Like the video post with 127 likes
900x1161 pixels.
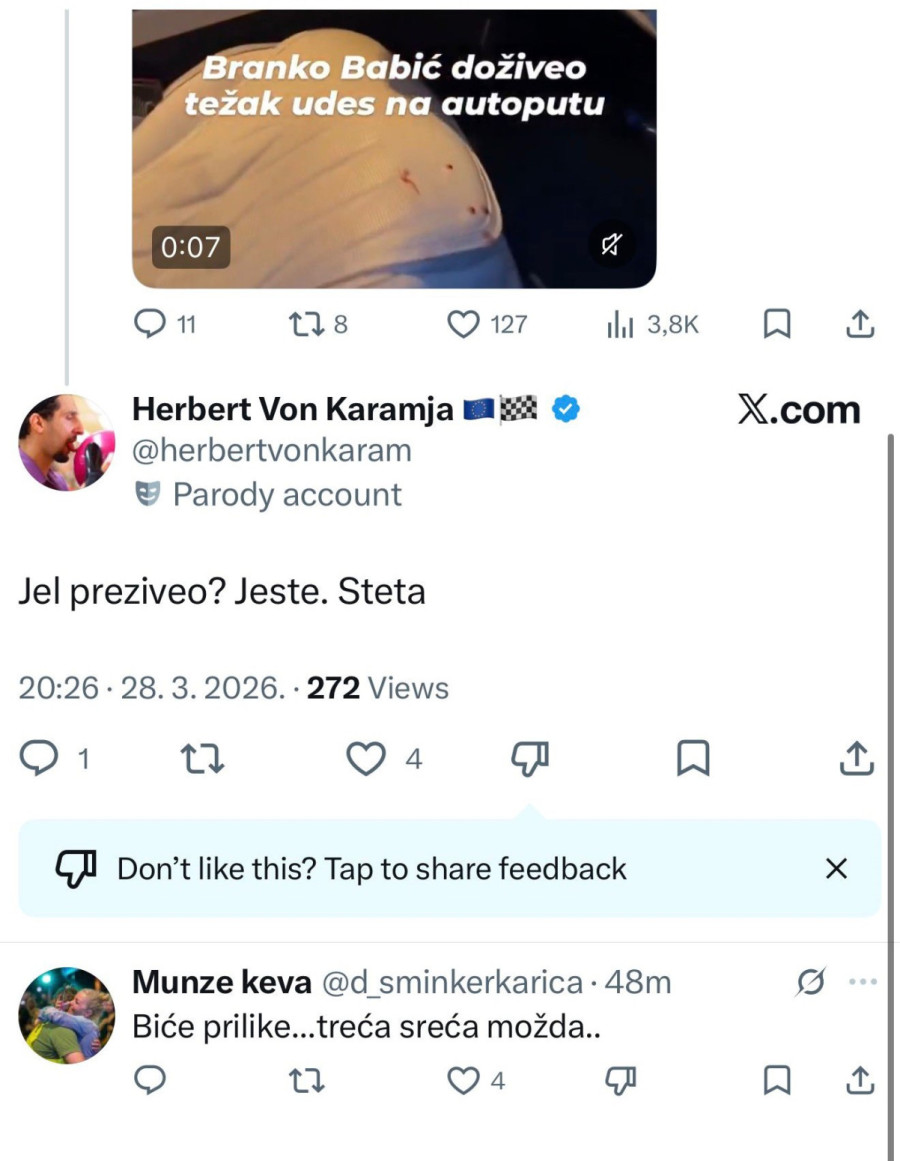click(x=462, y=324)
